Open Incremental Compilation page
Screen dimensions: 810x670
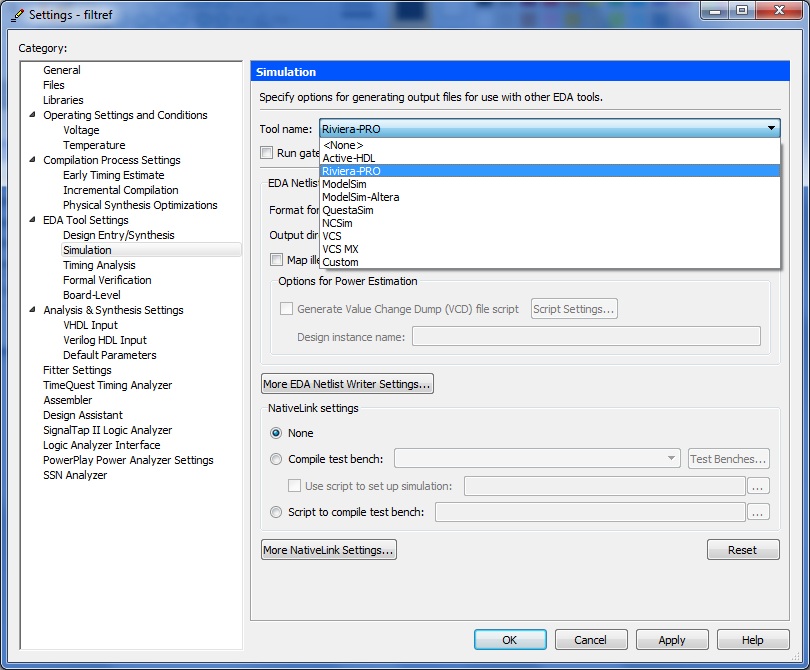120,190
